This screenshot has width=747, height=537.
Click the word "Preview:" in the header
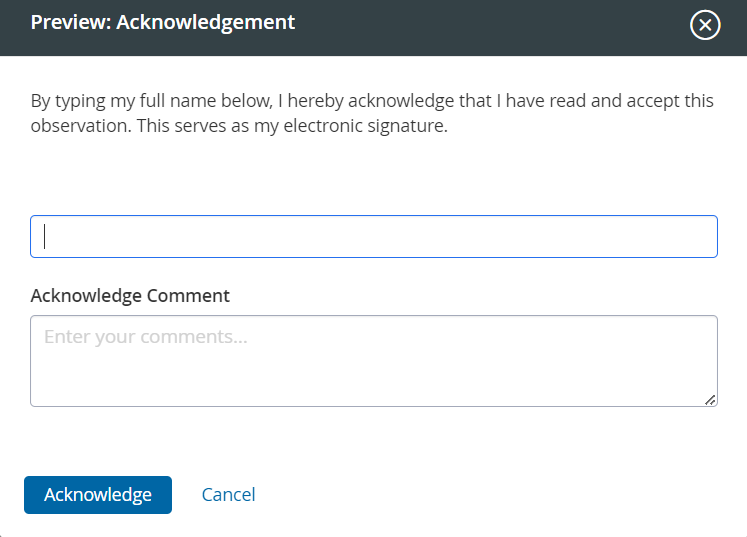click(x=70, y=22)
